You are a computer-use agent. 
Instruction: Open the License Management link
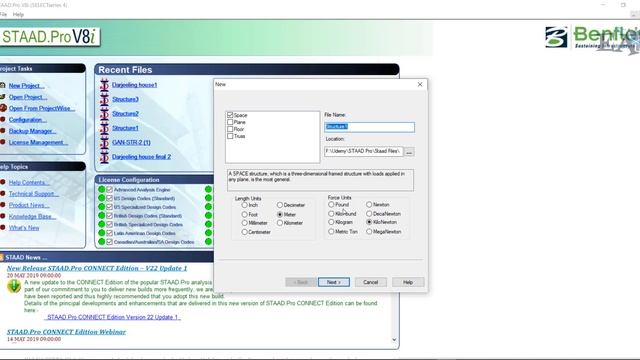[x=38, y=142]
